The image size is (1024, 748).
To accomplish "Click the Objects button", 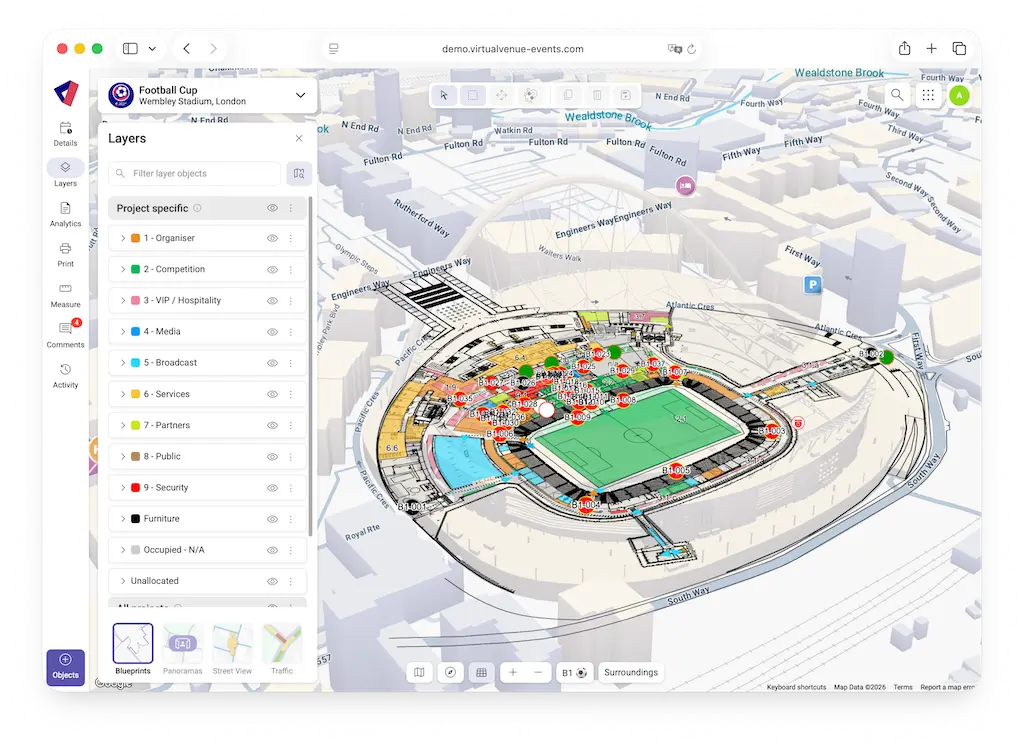I will pyautogui.click(x=65, y=666).
